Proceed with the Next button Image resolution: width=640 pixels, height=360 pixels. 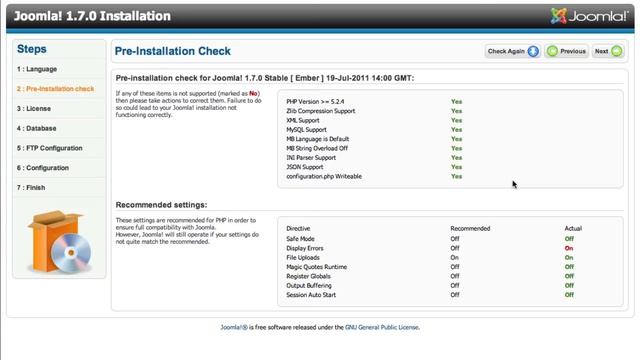[x=608, y=51]
